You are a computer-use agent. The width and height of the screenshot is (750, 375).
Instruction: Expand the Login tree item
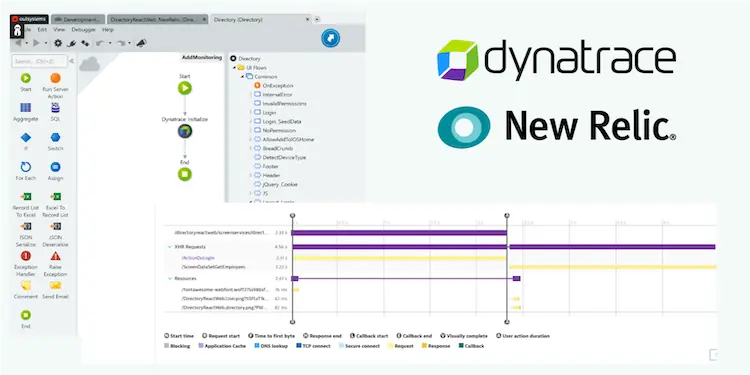[250, 112]
